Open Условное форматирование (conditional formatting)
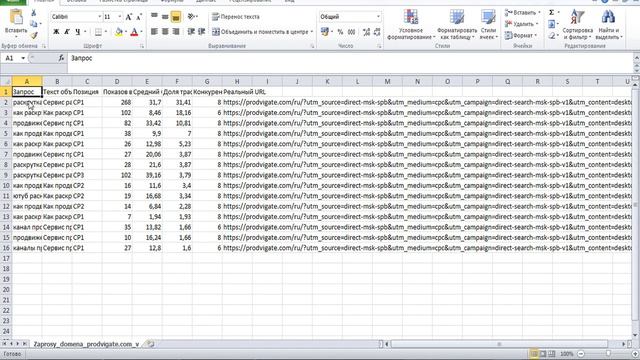640x360 pixels. coord(411,24)
